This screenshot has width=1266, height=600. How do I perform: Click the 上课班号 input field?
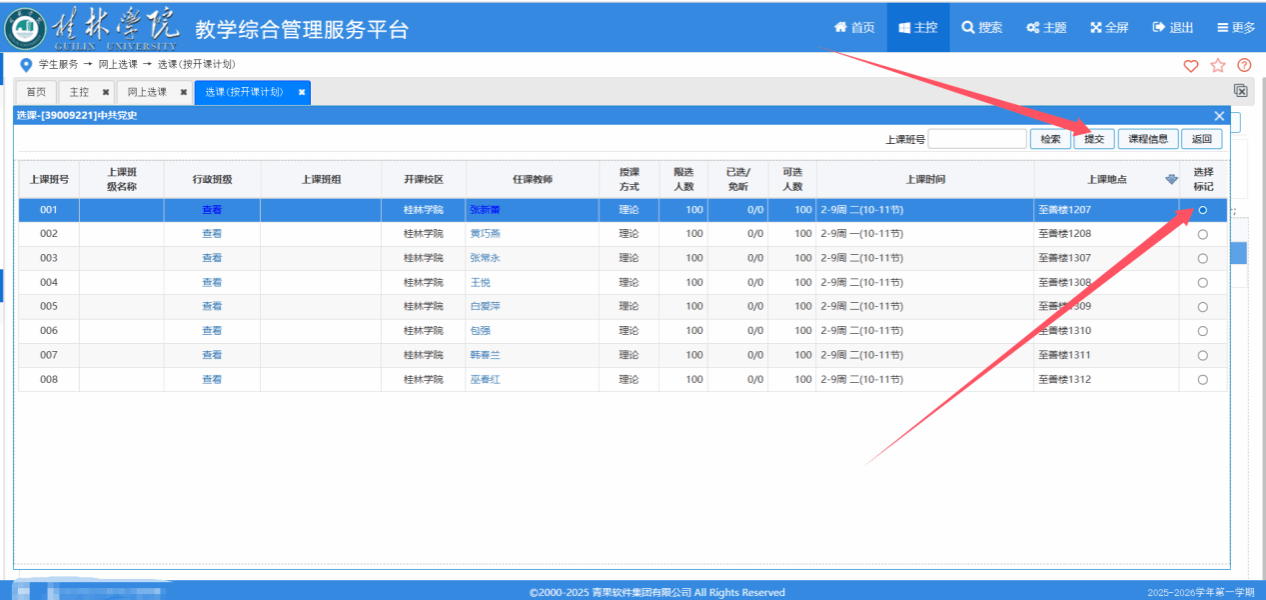977,139
